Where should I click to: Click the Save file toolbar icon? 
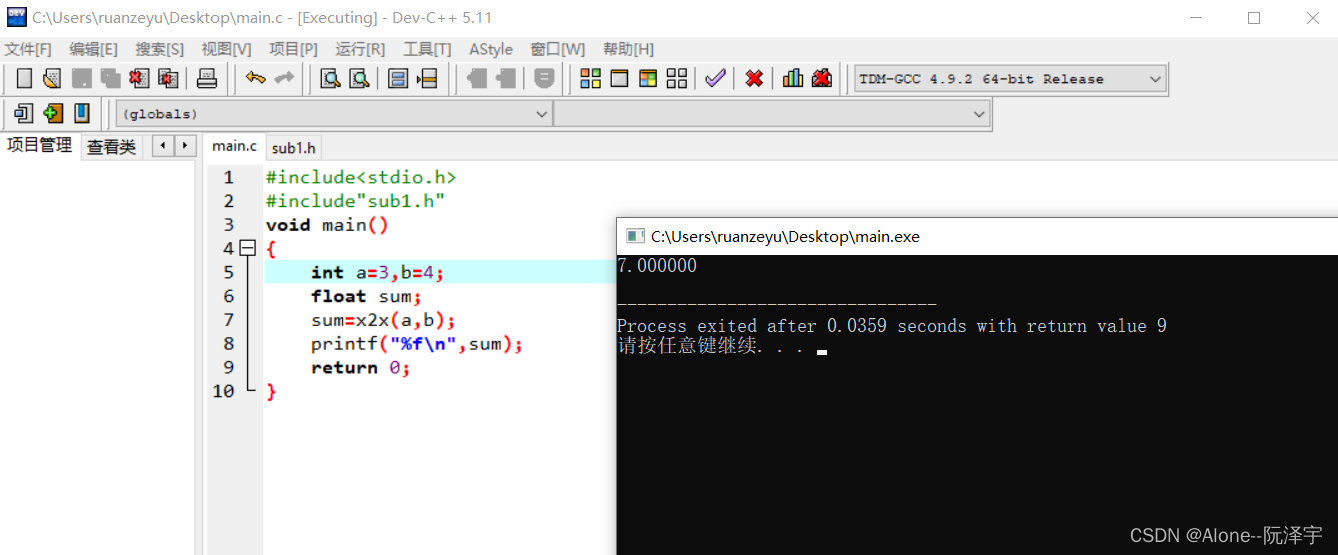click(82, 78)
